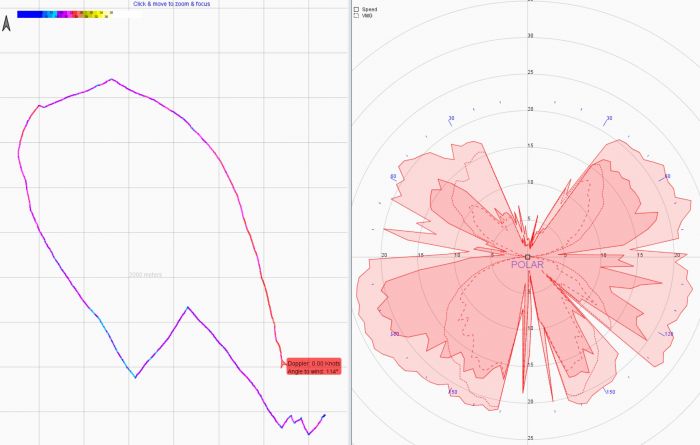Click the square marker at polar center
700x445 pixels.
528,256
